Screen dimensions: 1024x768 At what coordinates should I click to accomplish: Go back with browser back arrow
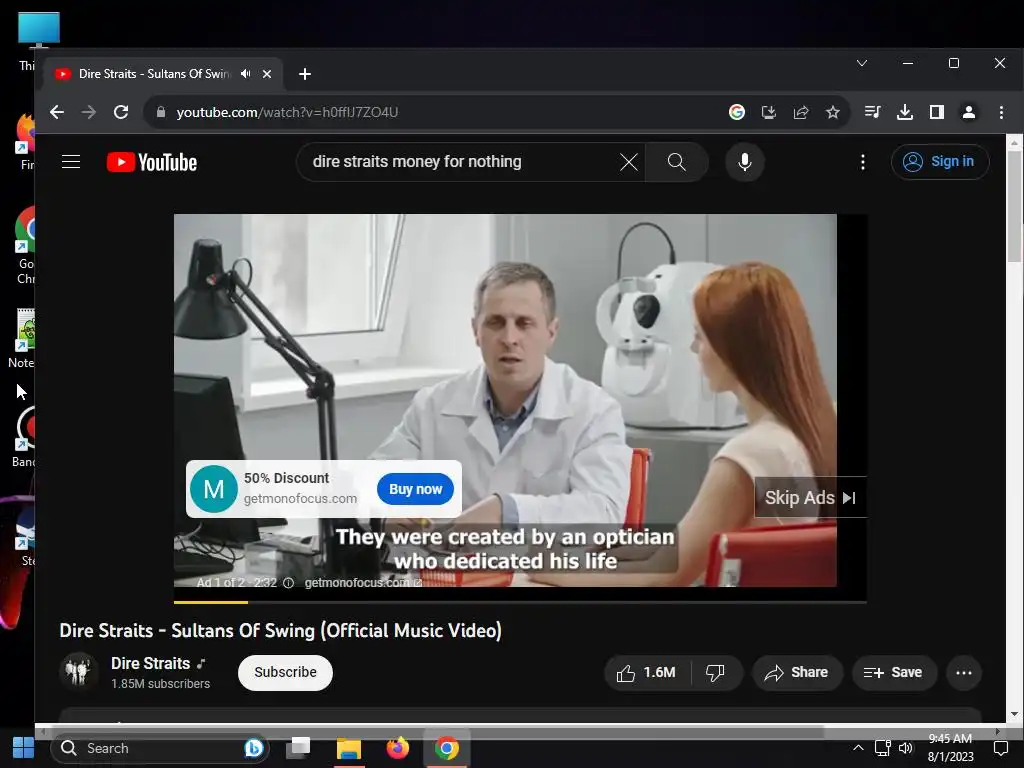click(x=57, y=112)
